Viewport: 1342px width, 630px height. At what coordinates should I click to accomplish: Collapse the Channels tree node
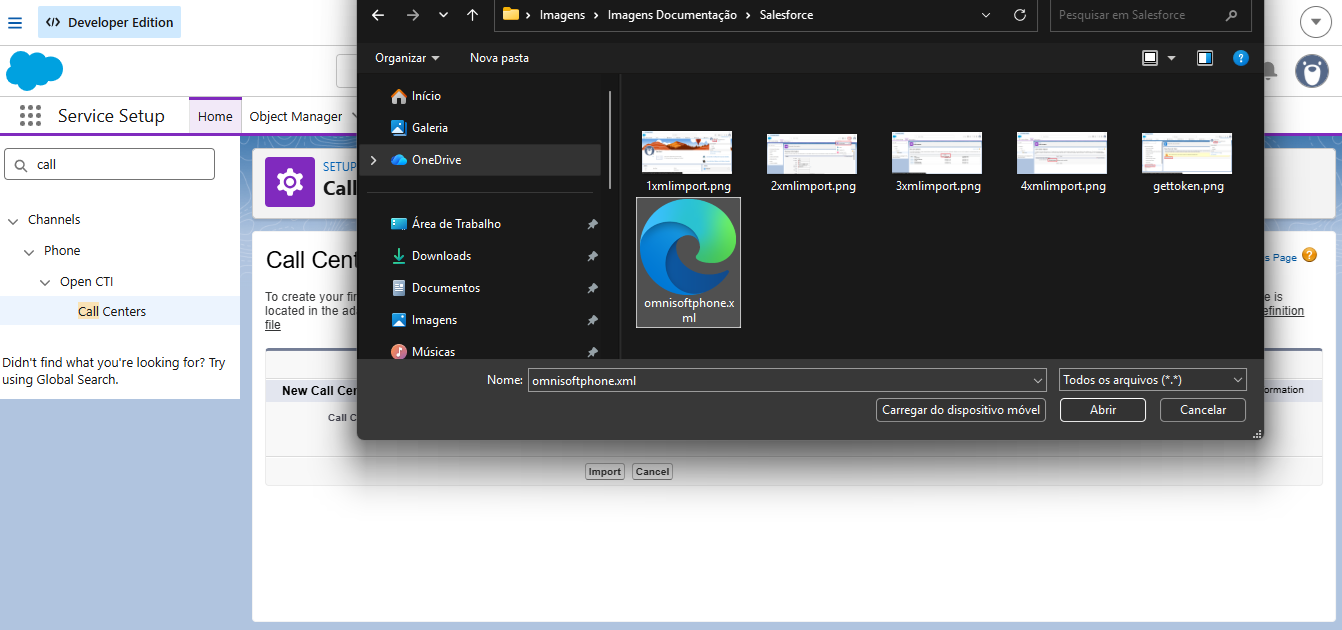point(14,220)
